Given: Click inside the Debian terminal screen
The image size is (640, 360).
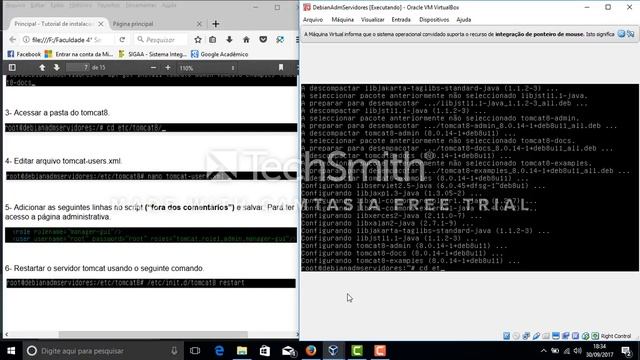Looking at the screenshot, I should coord(470,178).
